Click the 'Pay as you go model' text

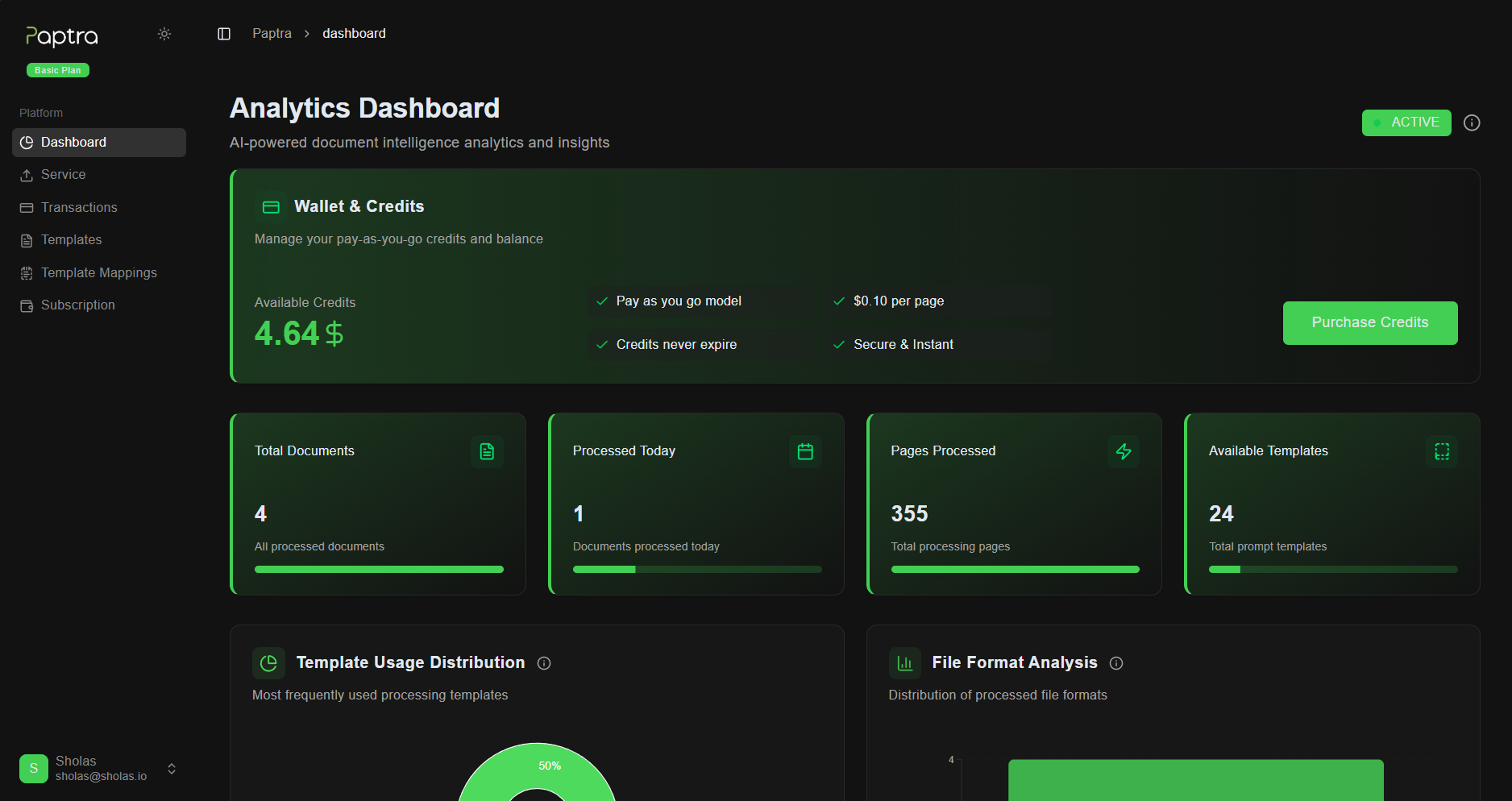point(679,301)
